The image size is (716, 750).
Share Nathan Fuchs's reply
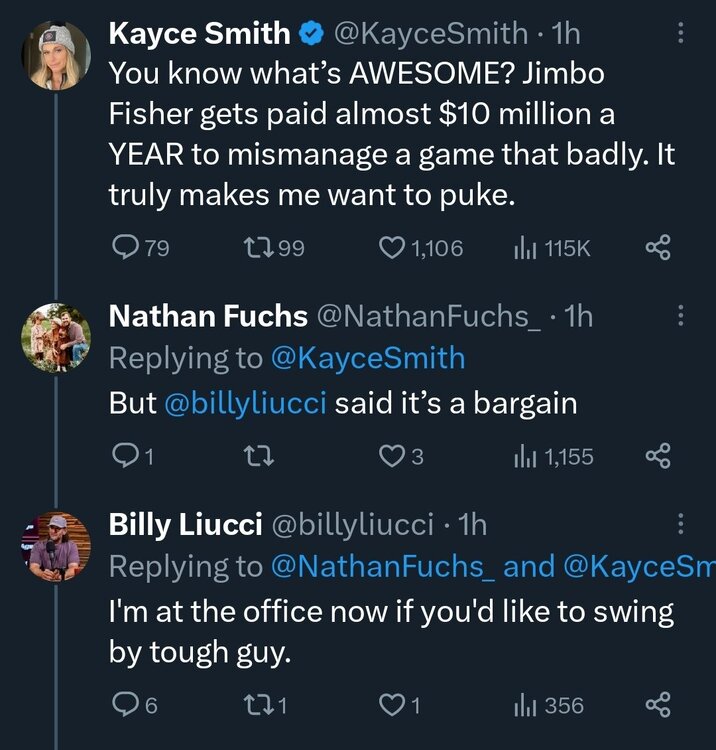tap(657, 457)
